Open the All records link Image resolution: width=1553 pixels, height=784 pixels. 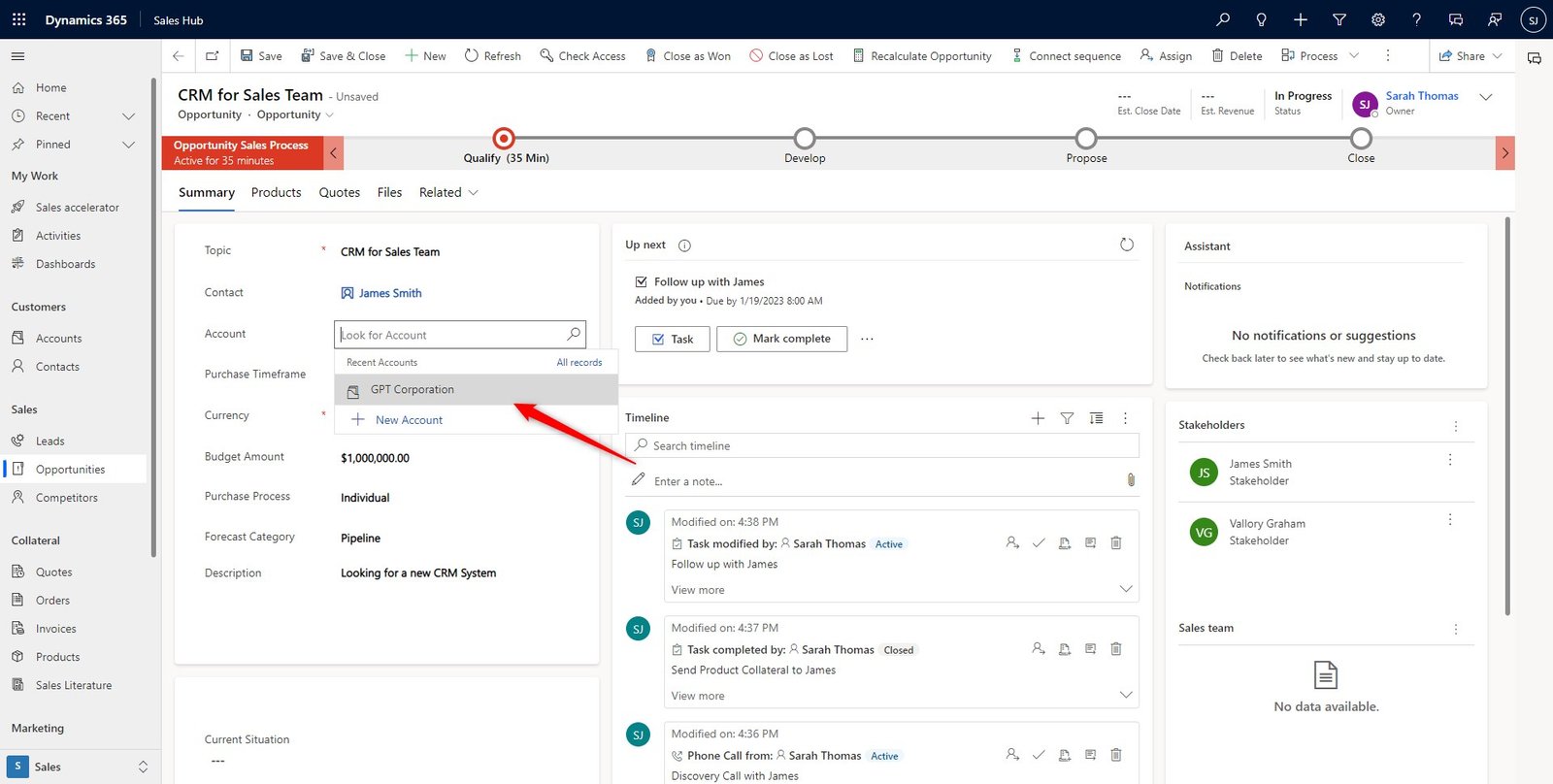click(579, 362)
